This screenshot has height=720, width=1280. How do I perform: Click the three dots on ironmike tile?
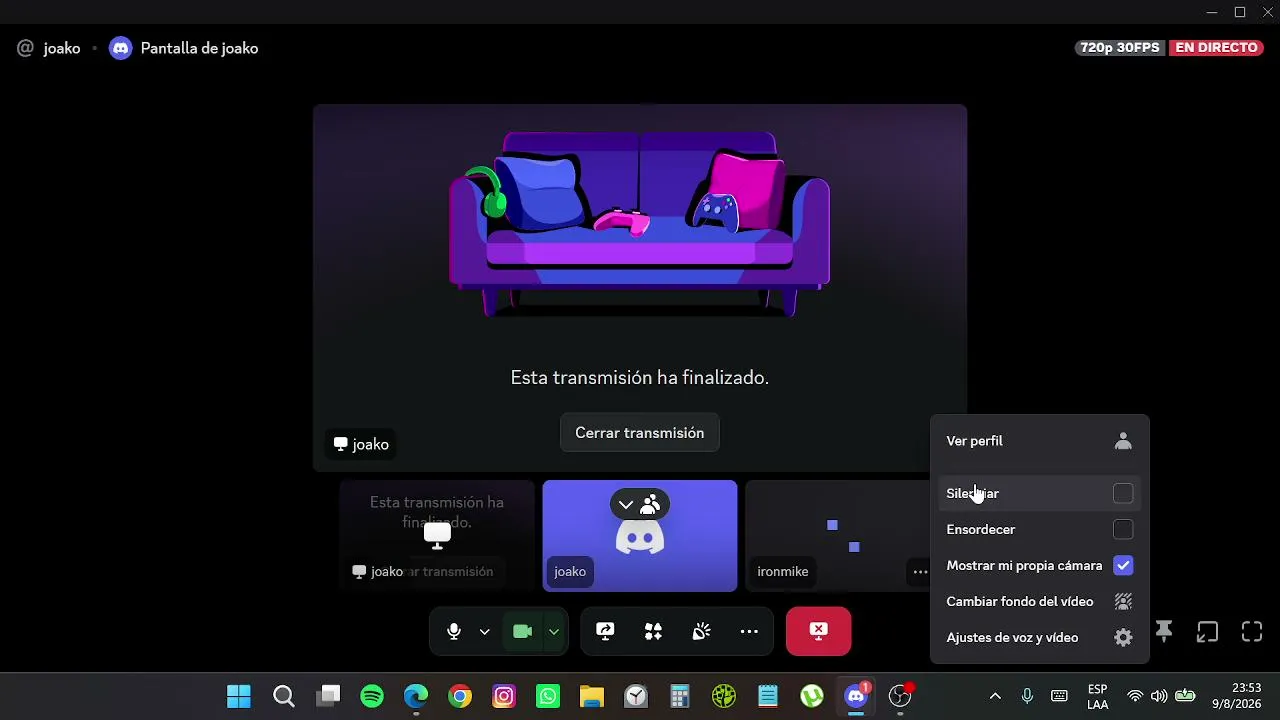point(920,572)
